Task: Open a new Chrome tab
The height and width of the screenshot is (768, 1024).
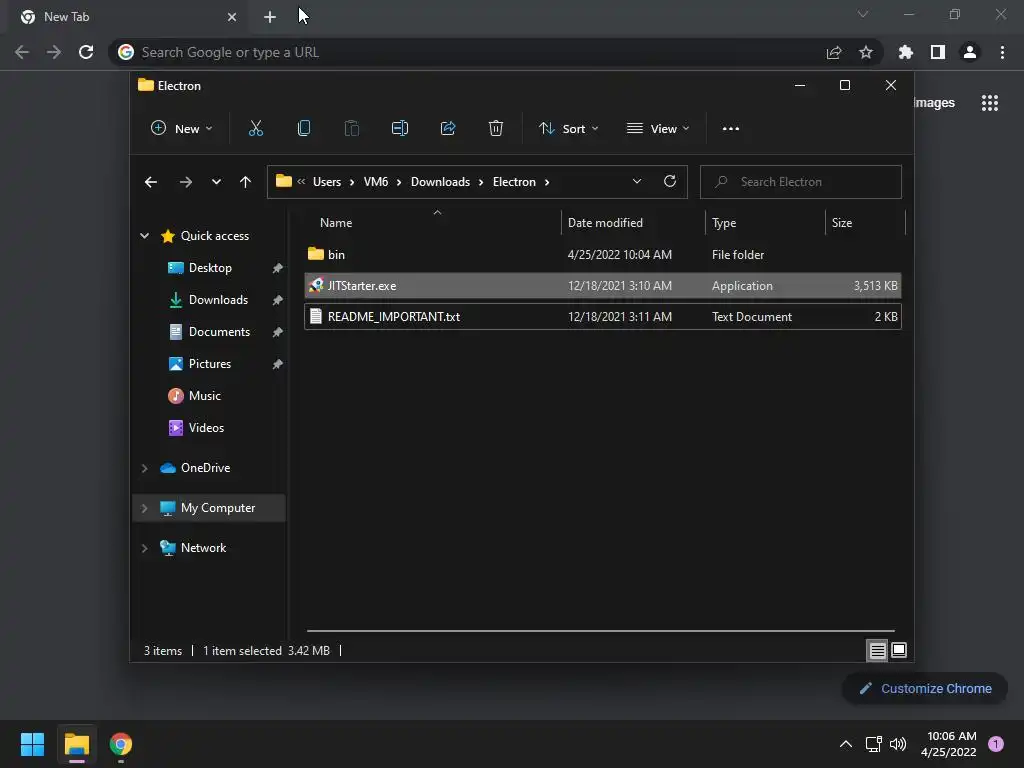Action: click(270, 17)
